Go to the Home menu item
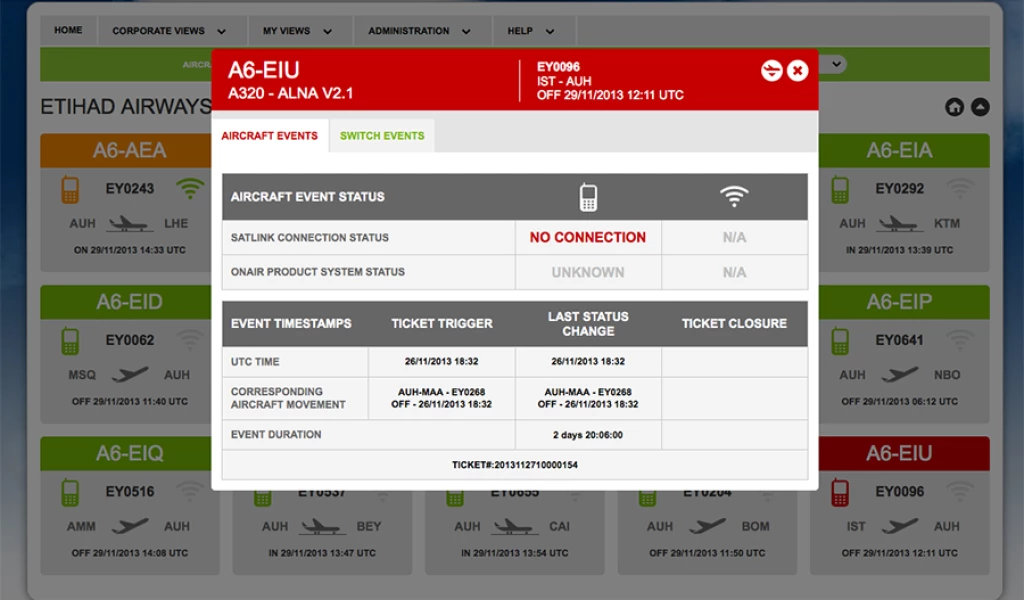 pos(68,30)
